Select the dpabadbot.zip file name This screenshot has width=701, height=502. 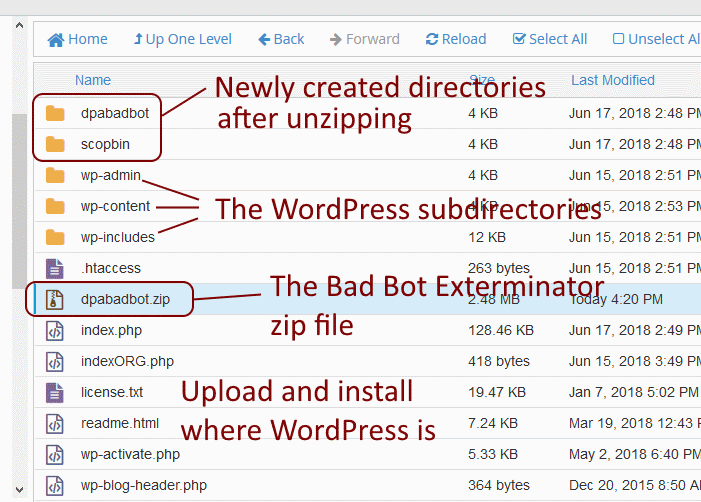pyautogui.click(x=125, y=299)
